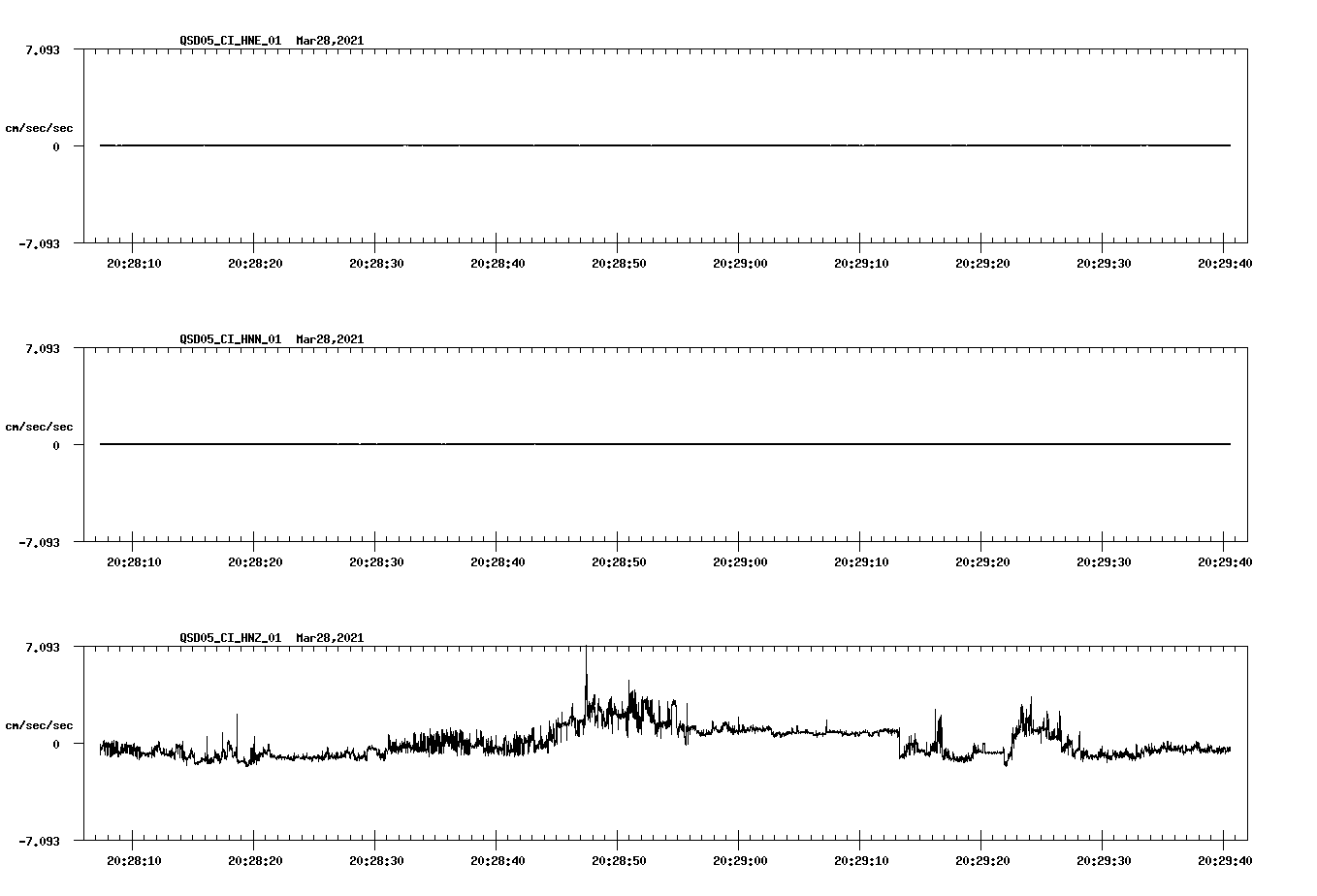Select the 7.093 amplitude label on top plot
Image resolution: width=1317 pixels, height=896 pixels.
coord(44,49)
